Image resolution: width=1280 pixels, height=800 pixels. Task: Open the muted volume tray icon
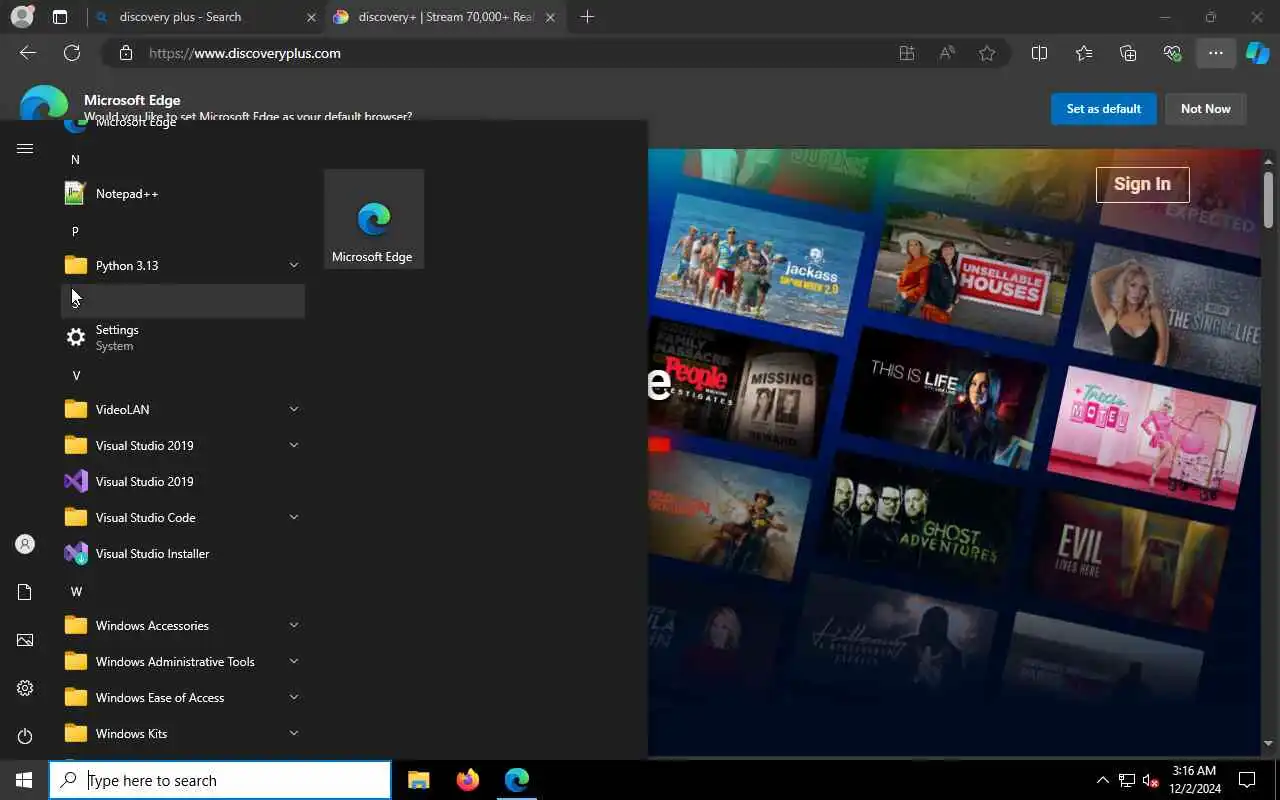[x=1150, y=780]
